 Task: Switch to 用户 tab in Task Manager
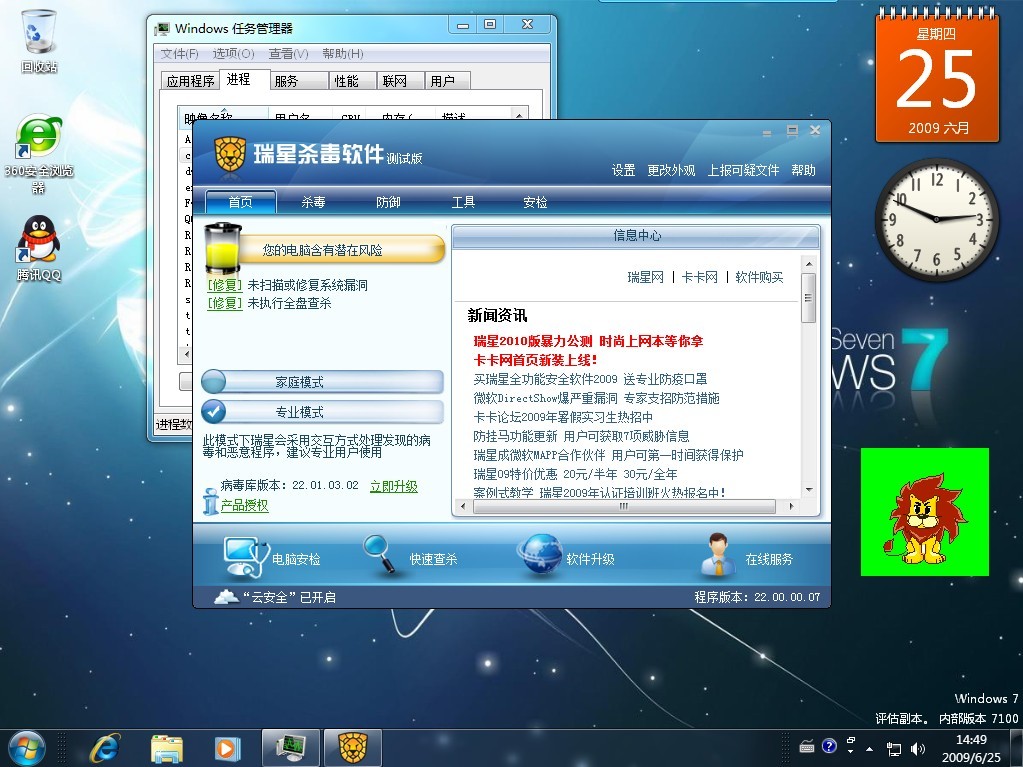448,81
